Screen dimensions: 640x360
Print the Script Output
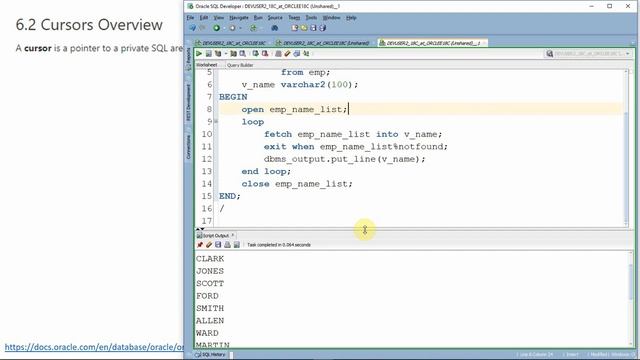(x=227, y=244)
